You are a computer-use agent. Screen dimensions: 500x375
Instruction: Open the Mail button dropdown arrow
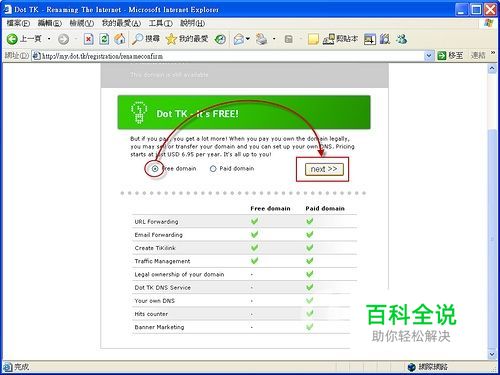tap(248, 39)
